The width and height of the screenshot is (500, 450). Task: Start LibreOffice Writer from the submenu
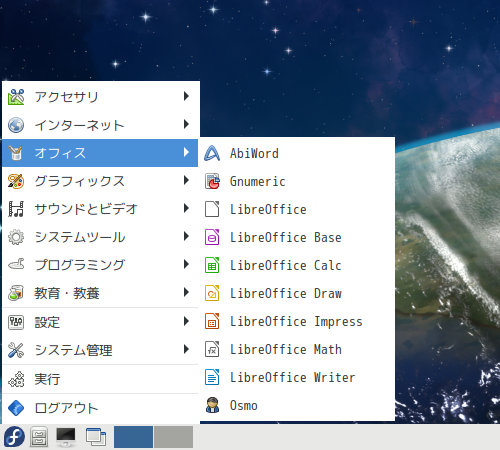297,377
